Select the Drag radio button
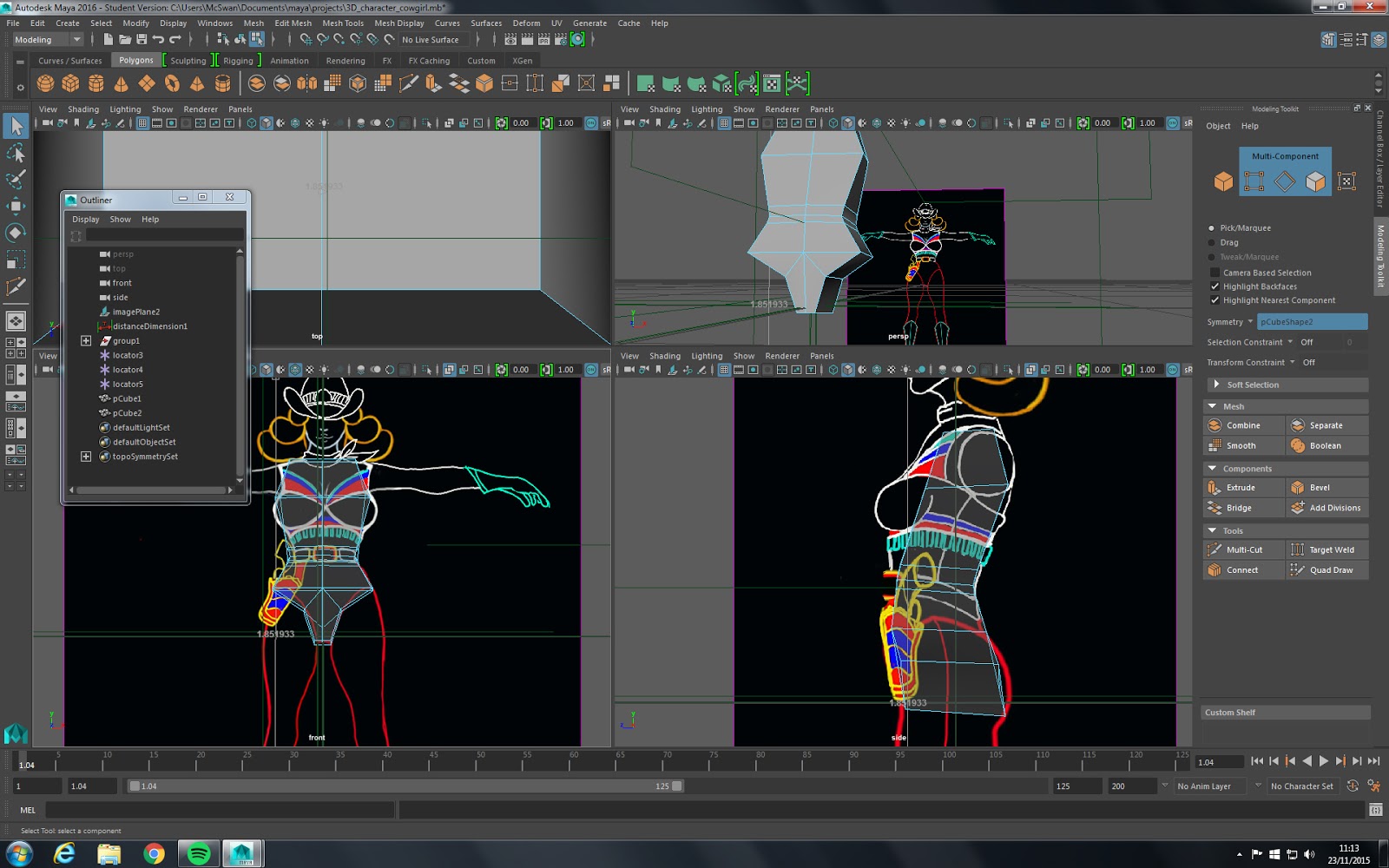 [x=1212, y=242]
